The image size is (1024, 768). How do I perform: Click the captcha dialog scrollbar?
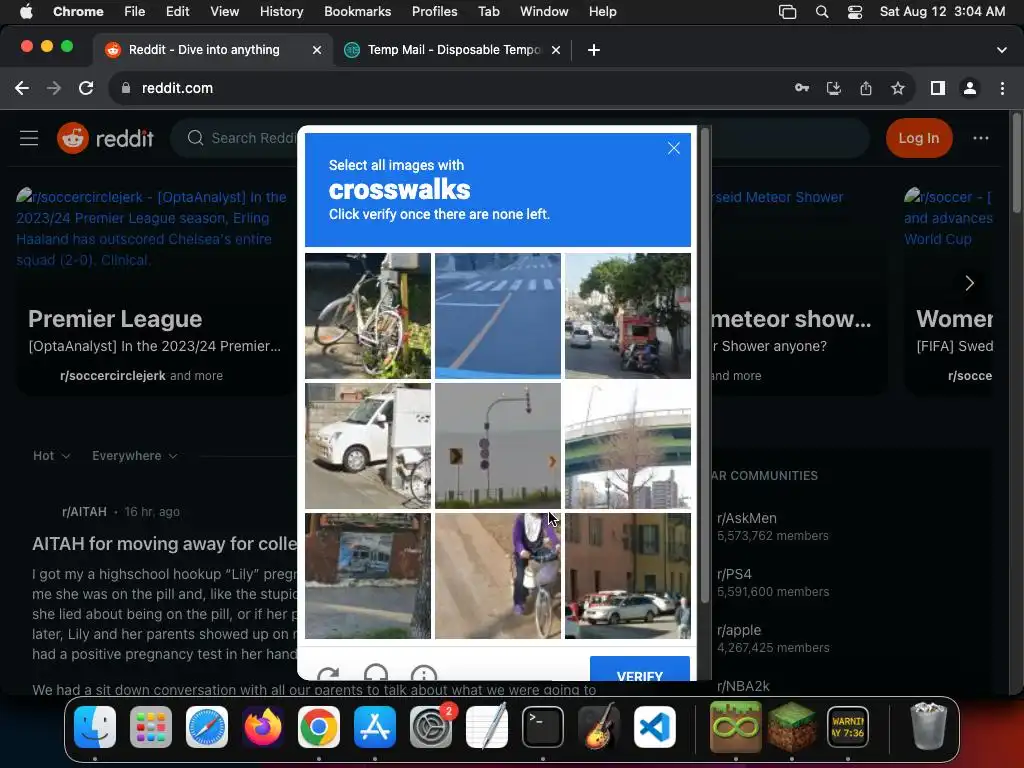(x=705, y=366)
